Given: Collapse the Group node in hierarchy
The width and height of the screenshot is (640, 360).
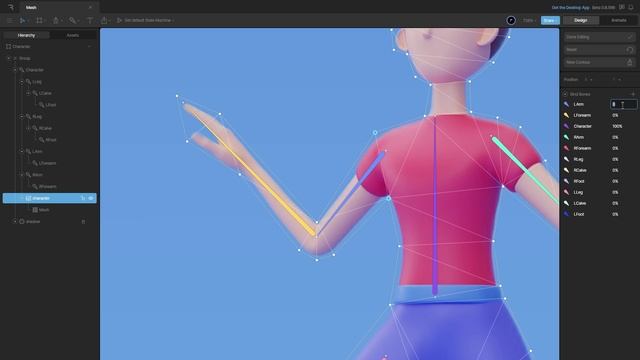Looking at the screenshot, I should 9,58.
